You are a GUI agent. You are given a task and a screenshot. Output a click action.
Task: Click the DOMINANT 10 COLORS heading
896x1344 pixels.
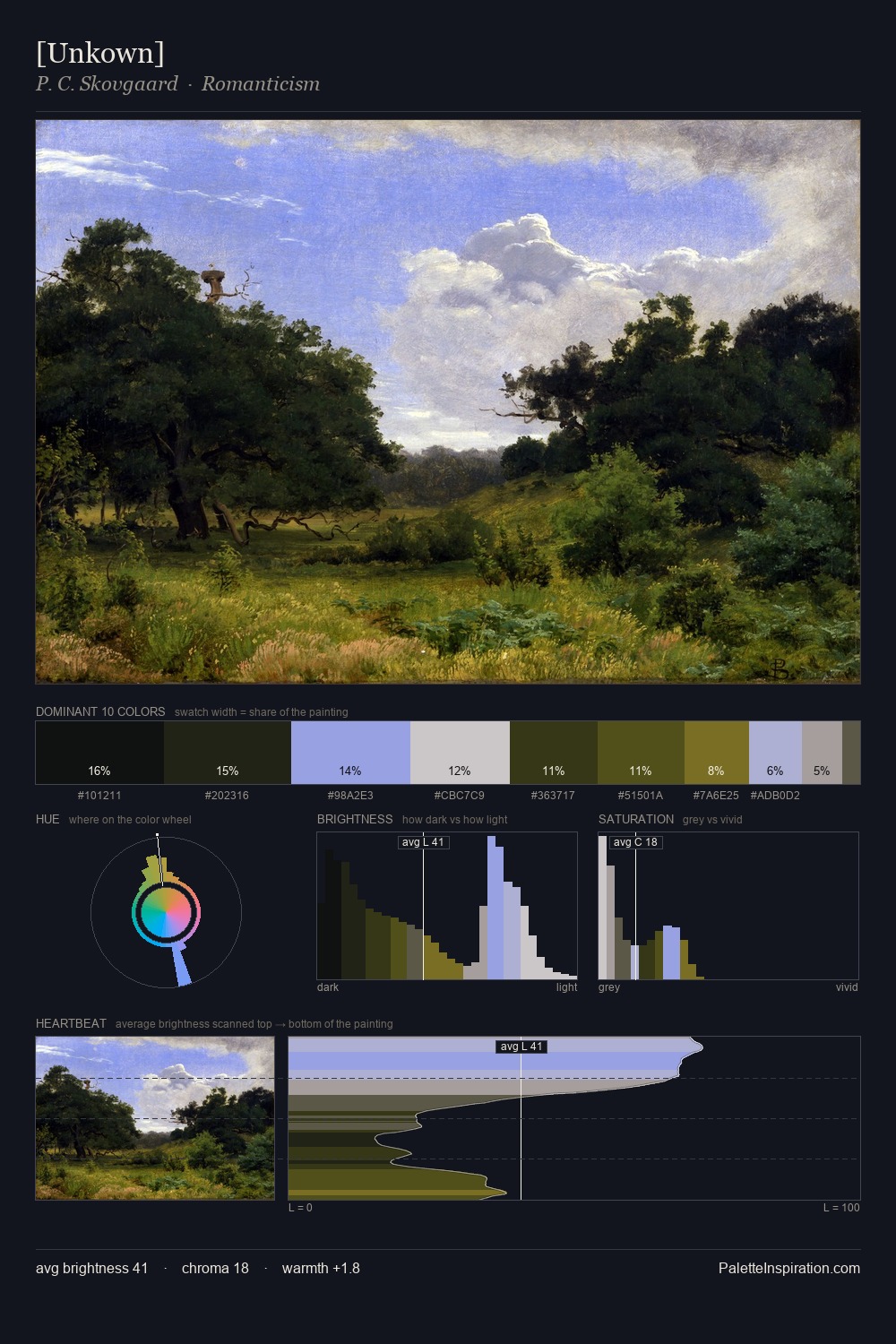[100, 711]
